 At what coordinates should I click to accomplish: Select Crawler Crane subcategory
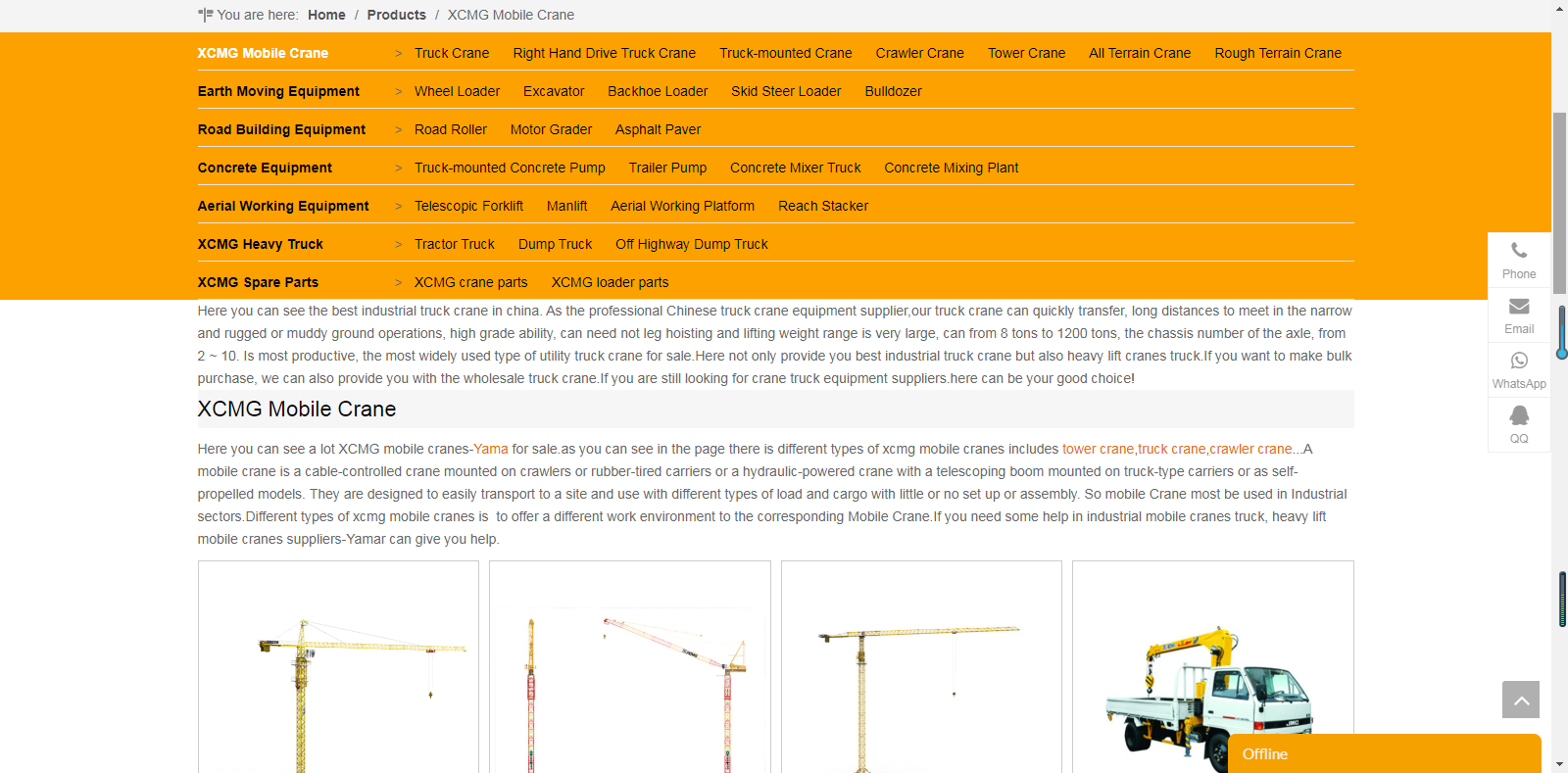[x=920, y=53]
